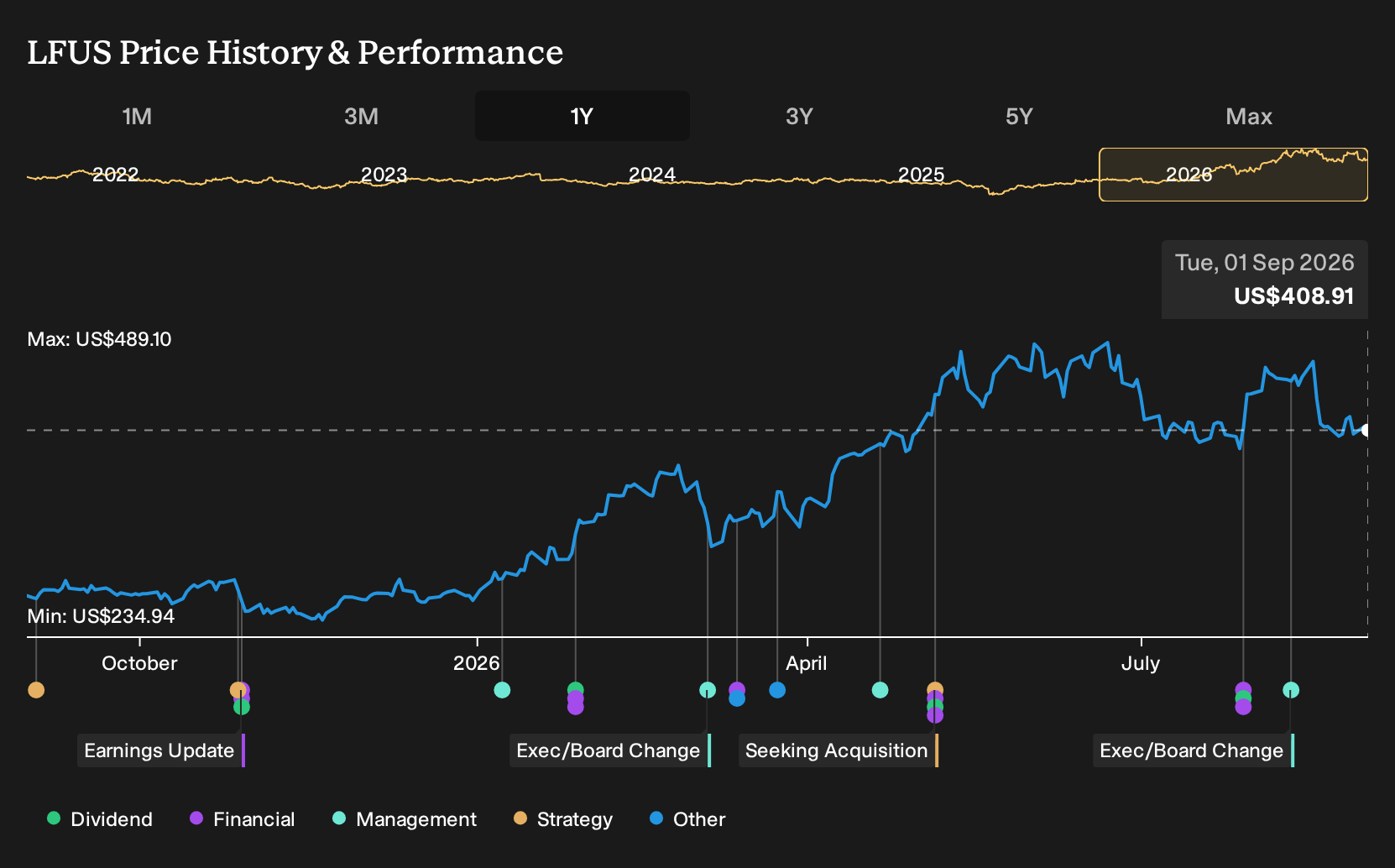The width and height of the screenshot is (1395, 868).
Task: Toggle the Financial legend filter
Action: (x=243, y=819)
